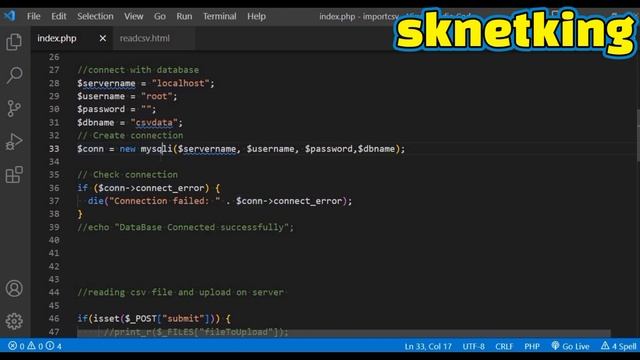Click the "//reading csv file" comment line

180,292
